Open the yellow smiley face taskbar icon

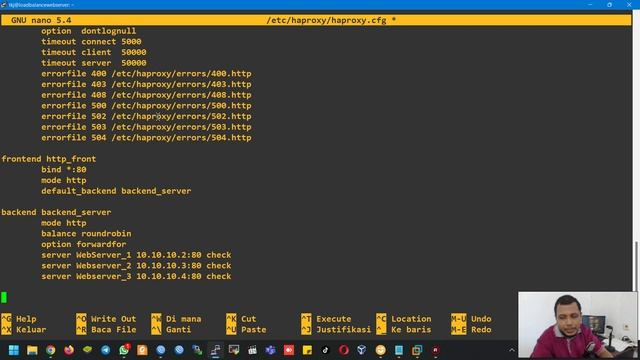(x=380, y=350)
